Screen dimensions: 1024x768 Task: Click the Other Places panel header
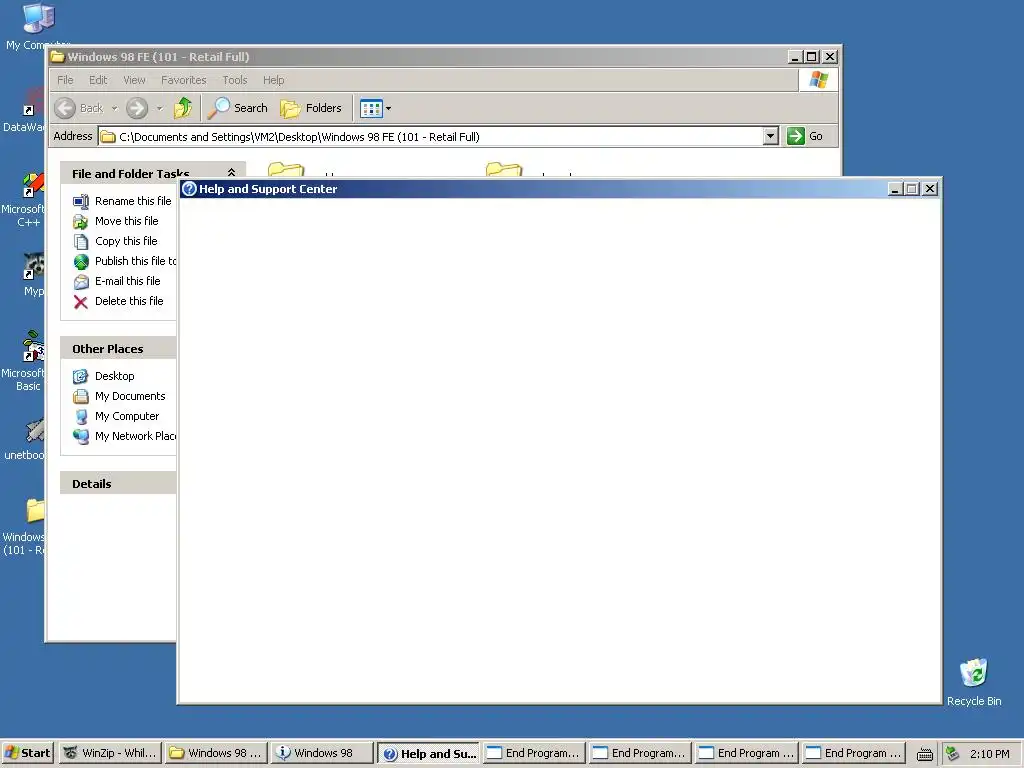[118, 348]
